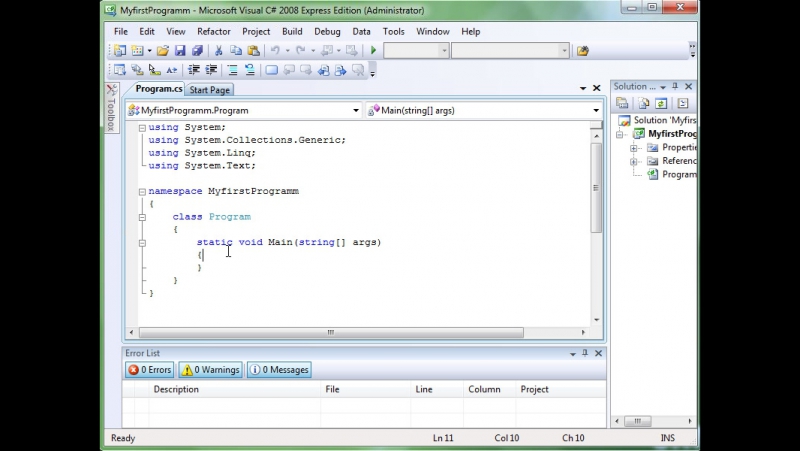Click the Save All icon
The width and height of the screenshot is (800, 451).
[197, 51]
